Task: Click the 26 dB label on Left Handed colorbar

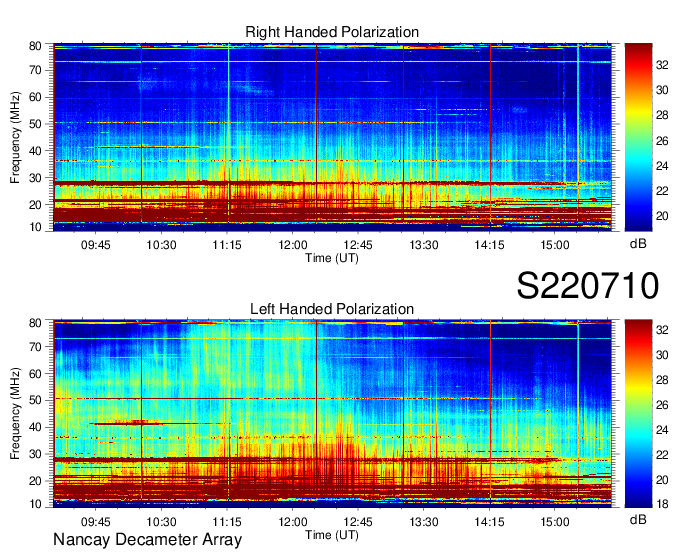Action: 662,405
